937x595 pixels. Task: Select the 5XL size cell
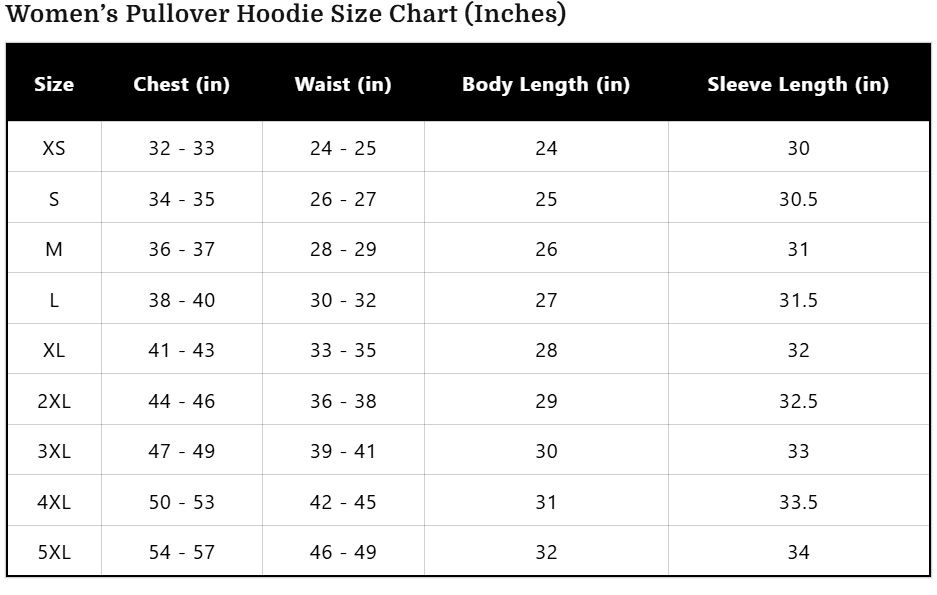[x=54, y=552]
